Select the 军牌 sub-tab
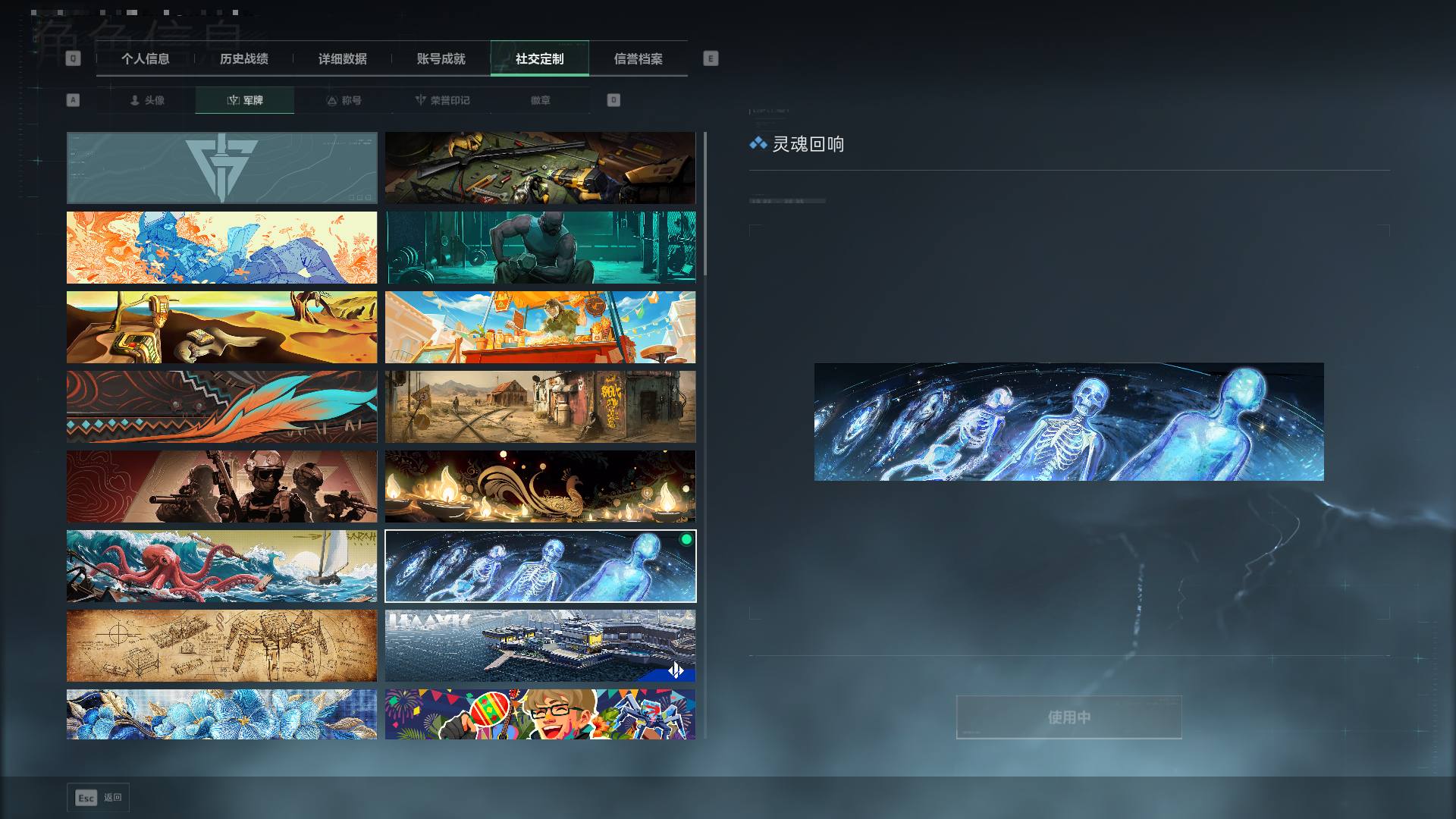 click(245, 100)
